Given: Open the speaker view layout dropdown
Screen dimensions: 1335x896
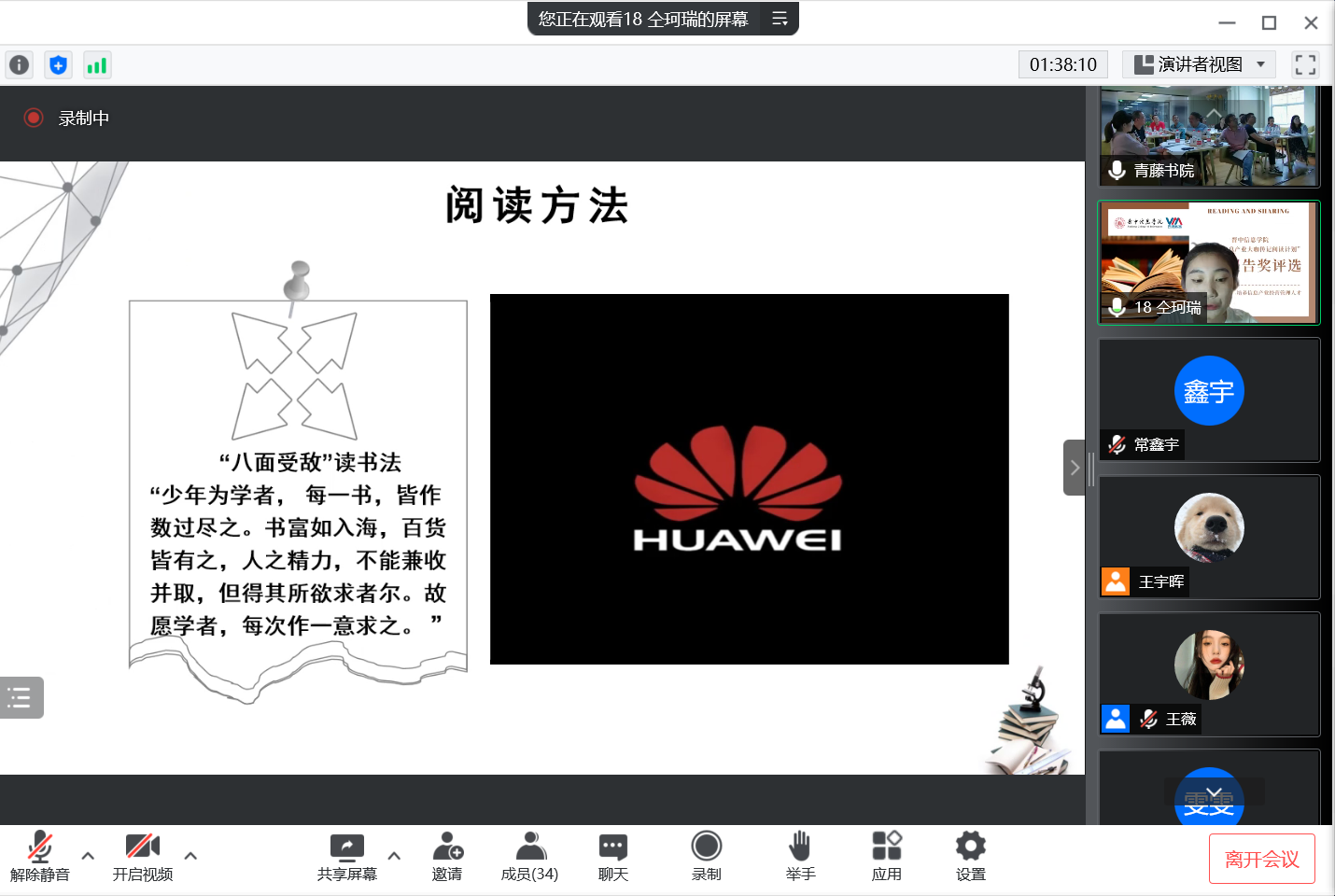Looking at the screenshot, I should [x=1199, y=64].
